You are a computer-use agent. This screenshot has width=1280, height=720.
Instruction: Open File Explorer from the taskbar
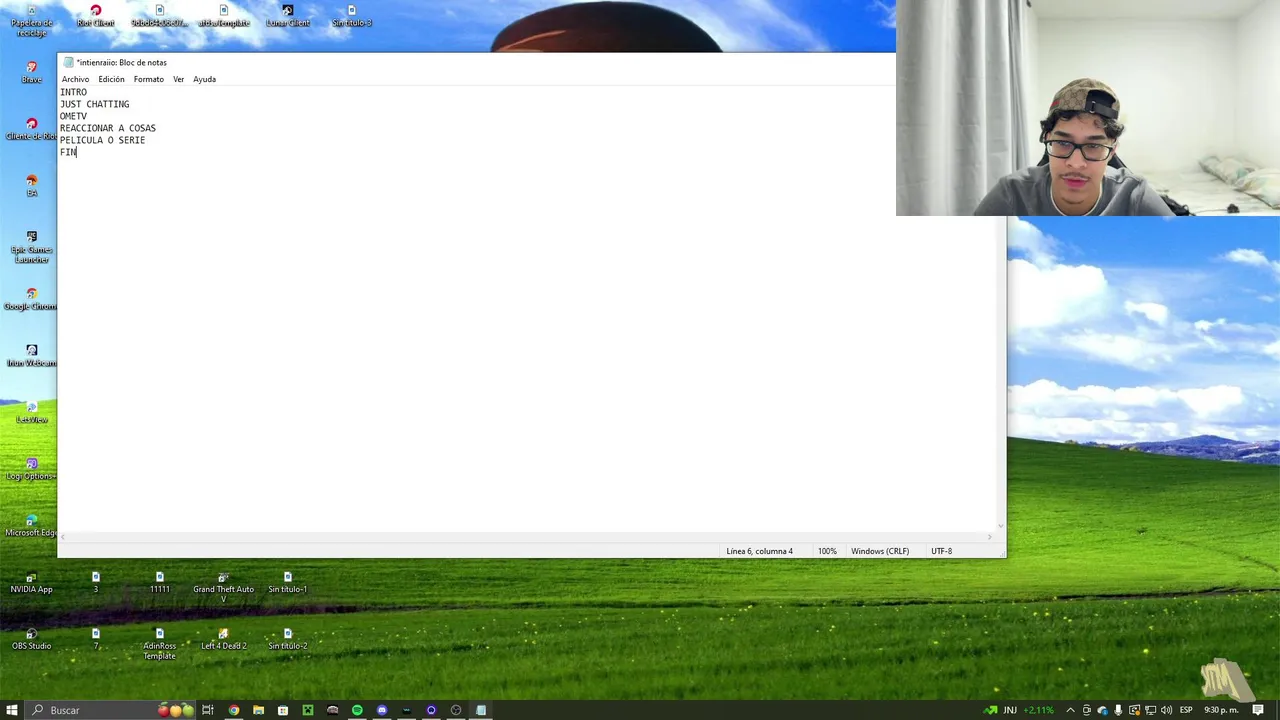tap(258, 710)
